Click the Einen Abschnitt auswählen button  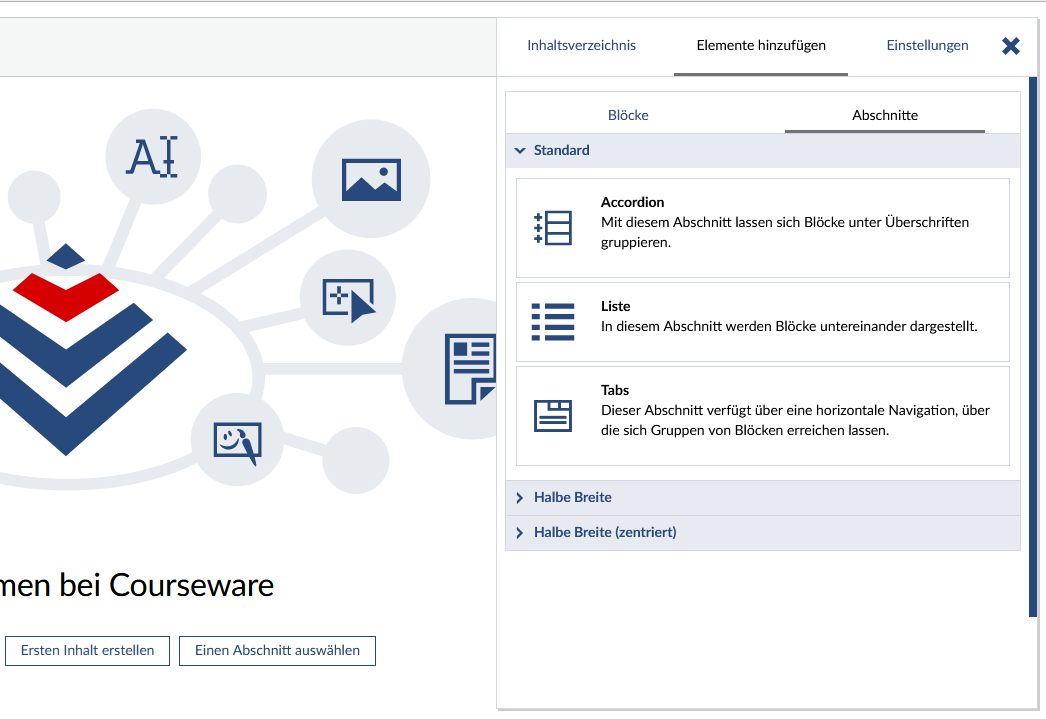point(277,650)
